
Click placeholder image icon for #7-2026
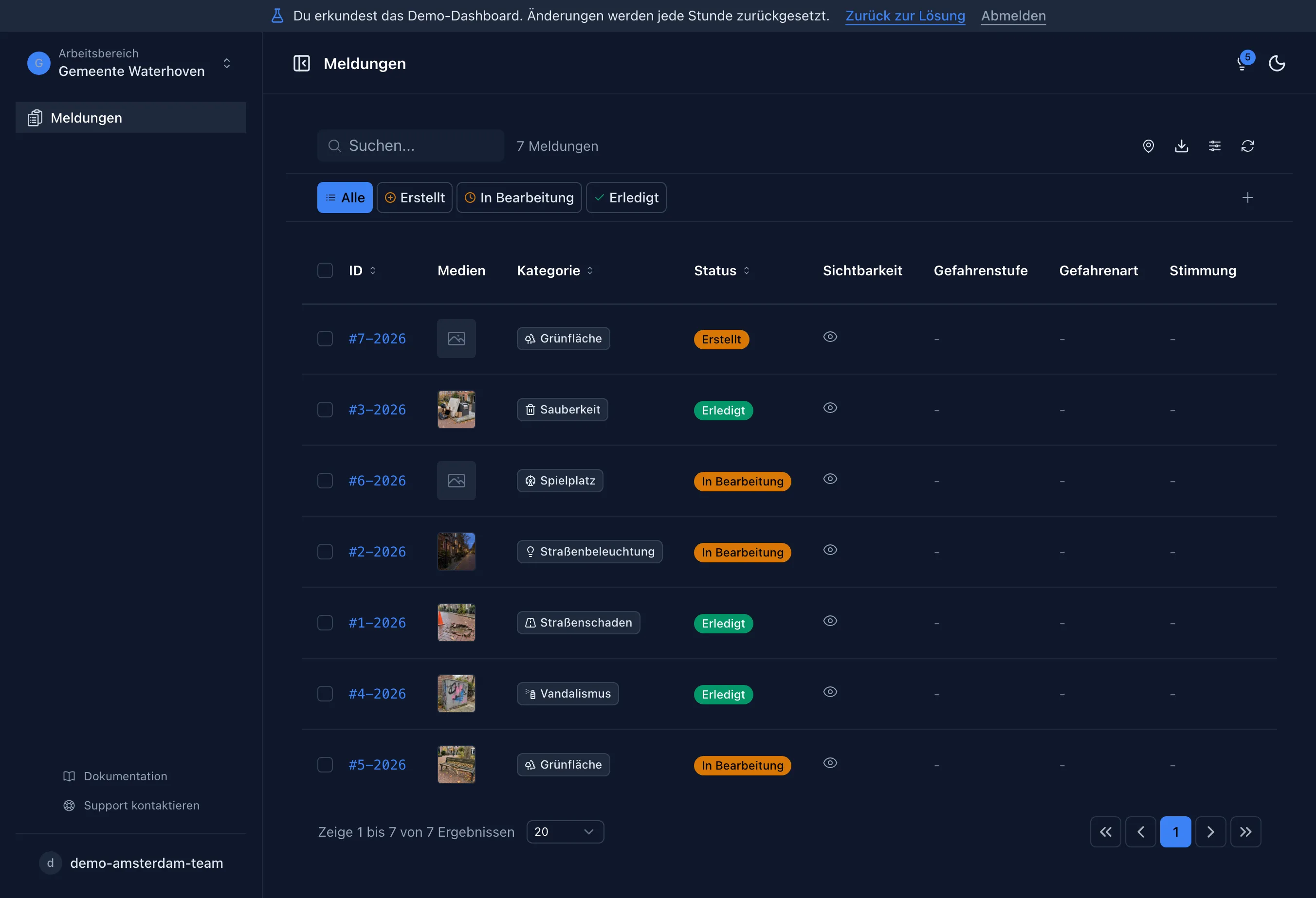click(457, 339)
